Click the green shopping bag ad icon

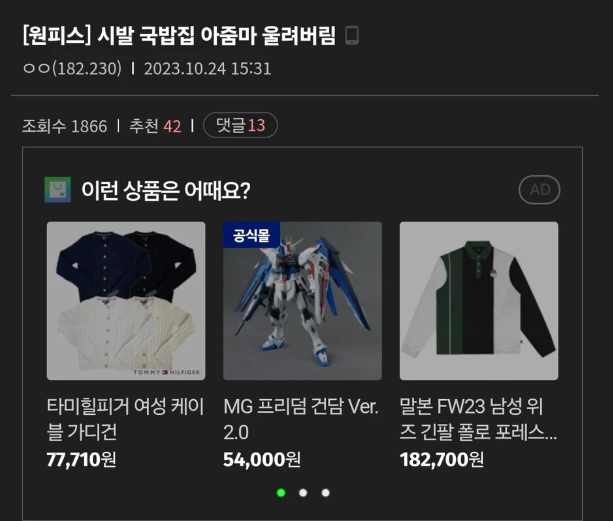(x=58, y=190)
